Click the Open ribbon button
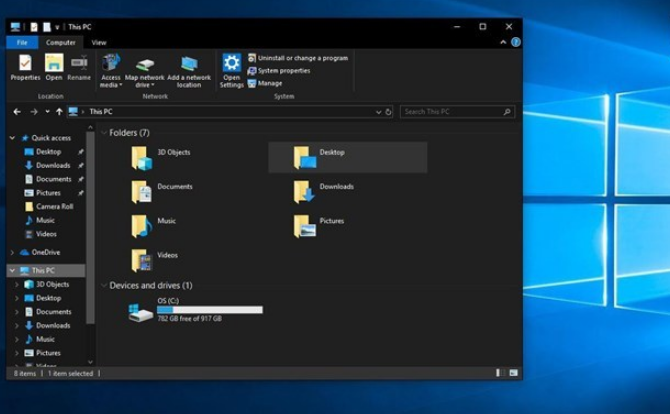 click(54, 68)
